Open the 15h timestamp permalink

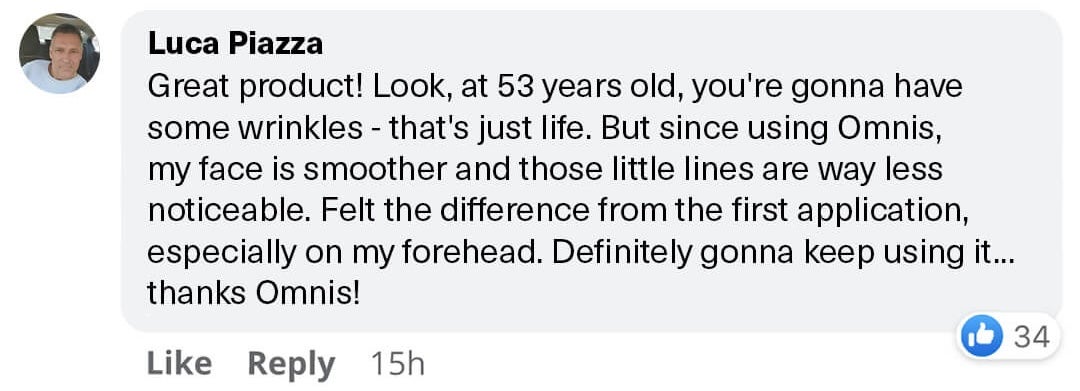[397, 364]
